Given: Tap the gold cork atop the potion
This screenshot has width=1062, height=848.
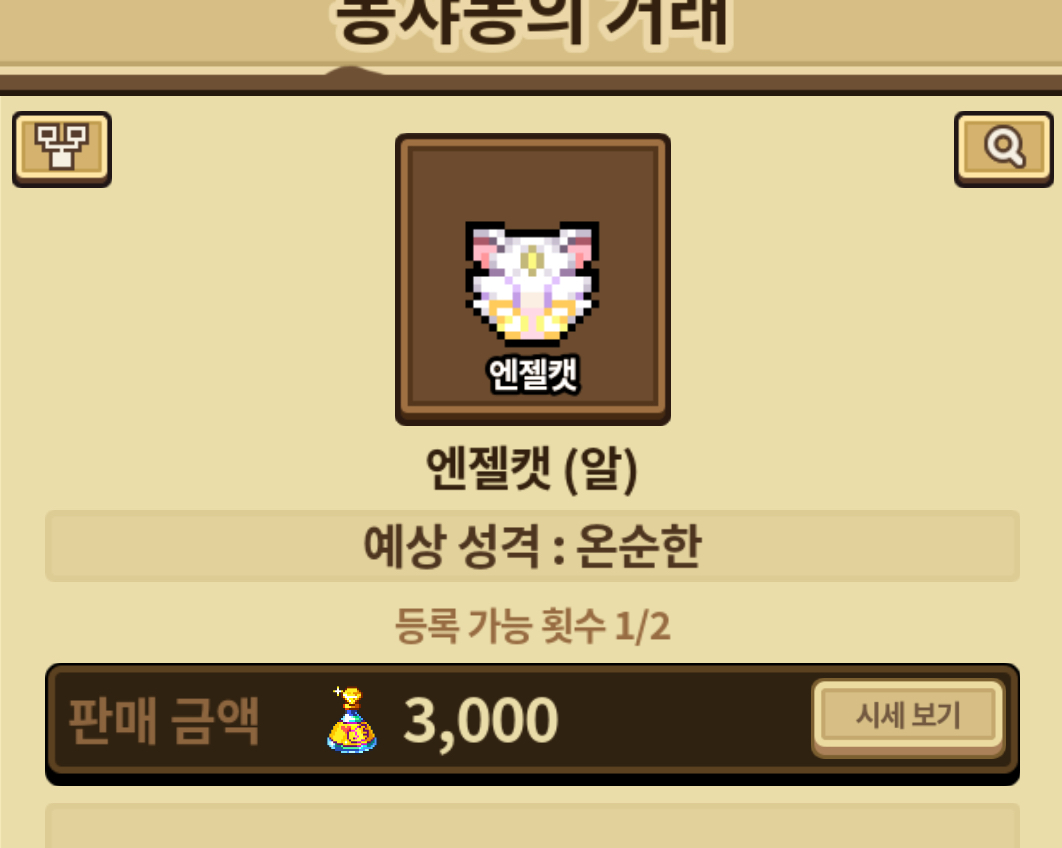Looking at the screenshot, I should [x=352, y=696].
